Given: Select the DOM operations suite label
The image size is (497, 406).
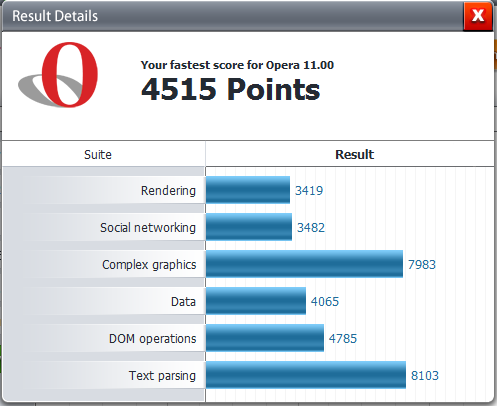Looking at the screenshot, I should (152, 338).
